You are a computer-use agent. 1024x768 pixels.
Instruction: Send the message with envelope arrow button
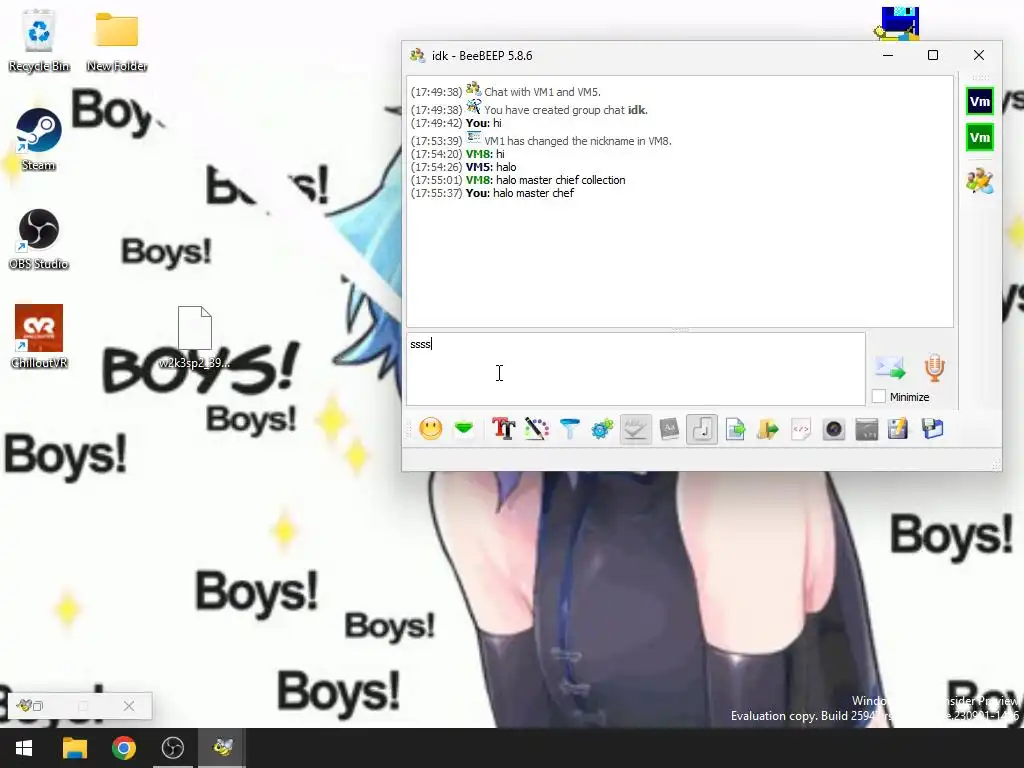pyautogui.click(x=890, y=368)
